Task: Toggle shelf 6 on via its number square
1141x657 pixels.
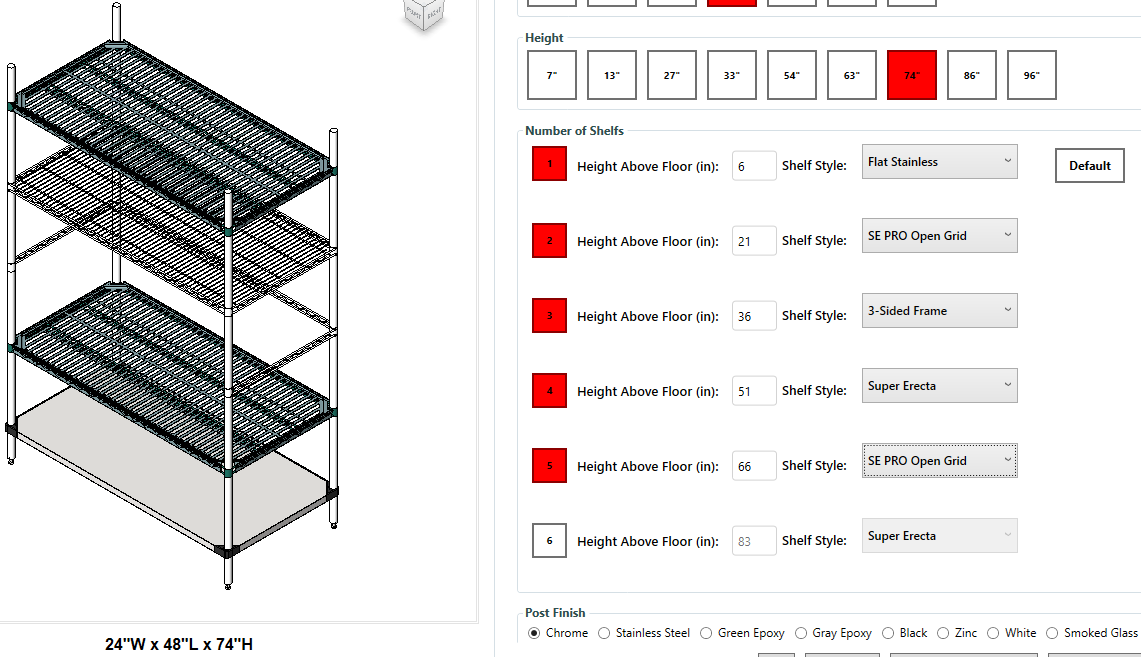Action: tap(548, 540)
